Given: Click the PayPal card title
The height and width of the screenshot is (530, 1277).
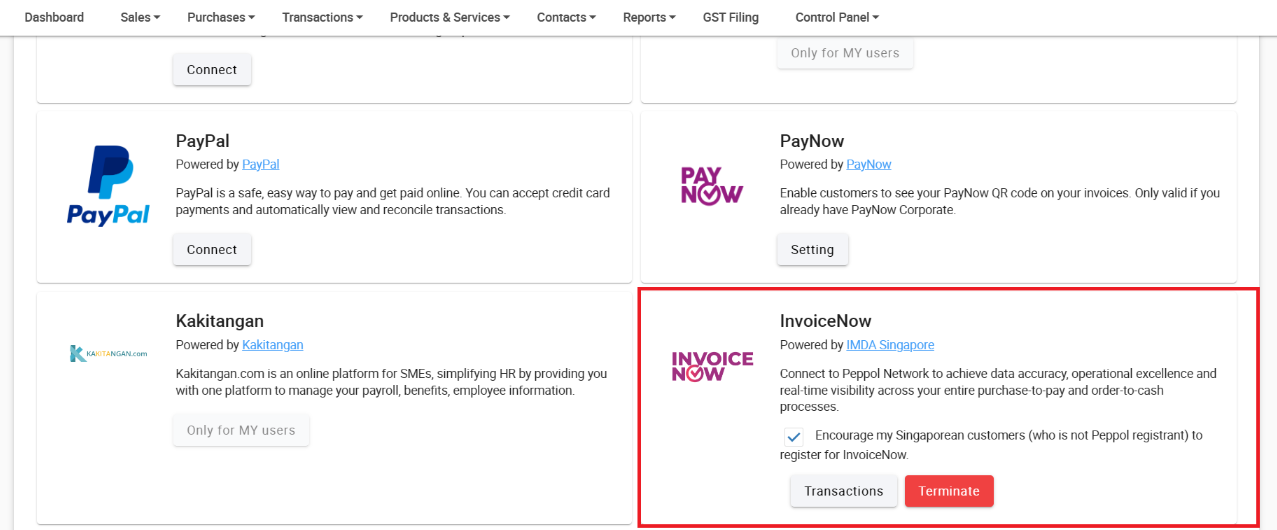Looking at the screenshot, I should point(203,141).
